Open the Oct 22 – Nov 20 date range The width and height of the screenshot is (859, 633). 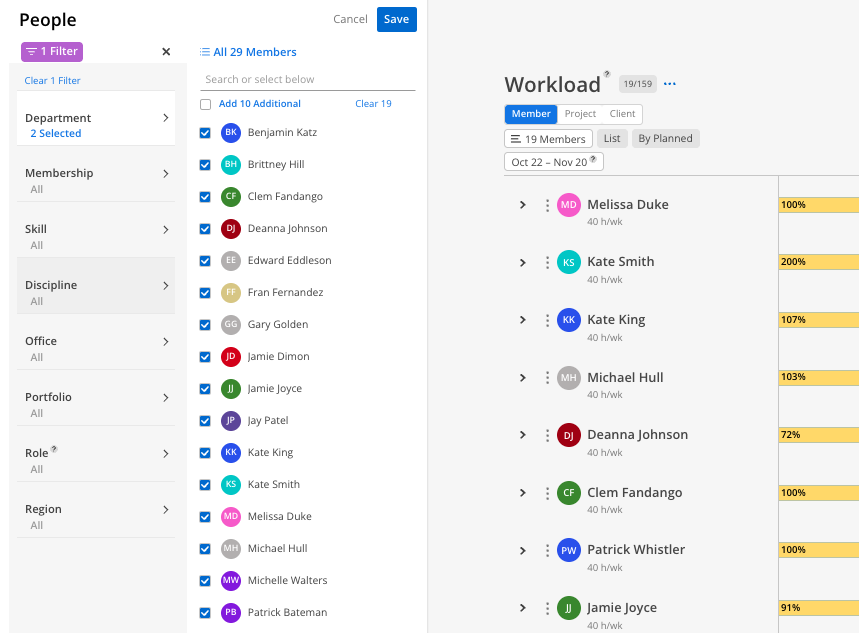(x=554, y=162)
